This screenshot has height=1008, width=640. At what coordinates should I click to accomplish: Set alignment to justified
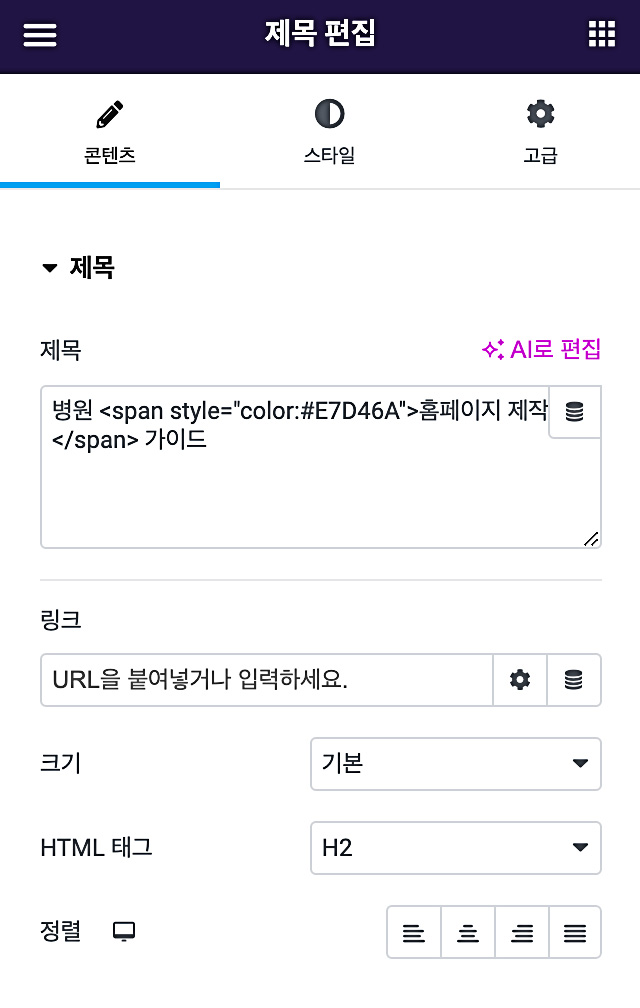(575, 932)
